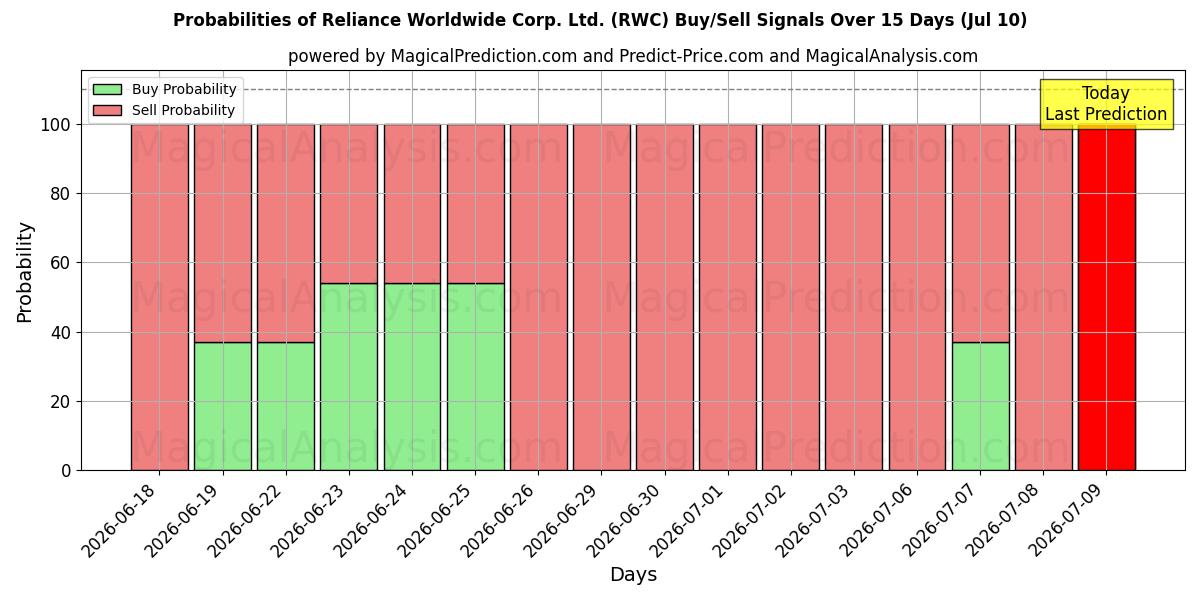Click the red Sell Probability legend swatch

[x=107, y=110]
